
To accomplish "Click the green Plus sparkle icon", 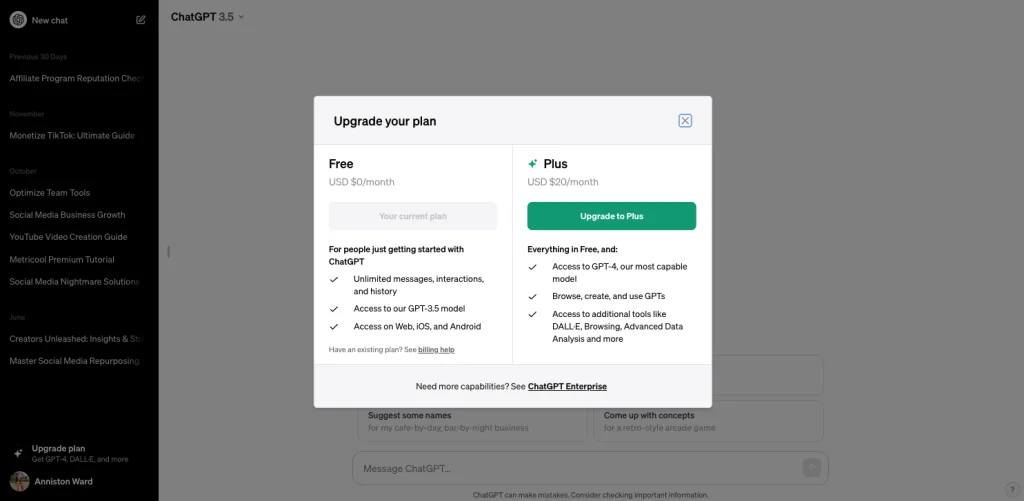I will point(533,164).
